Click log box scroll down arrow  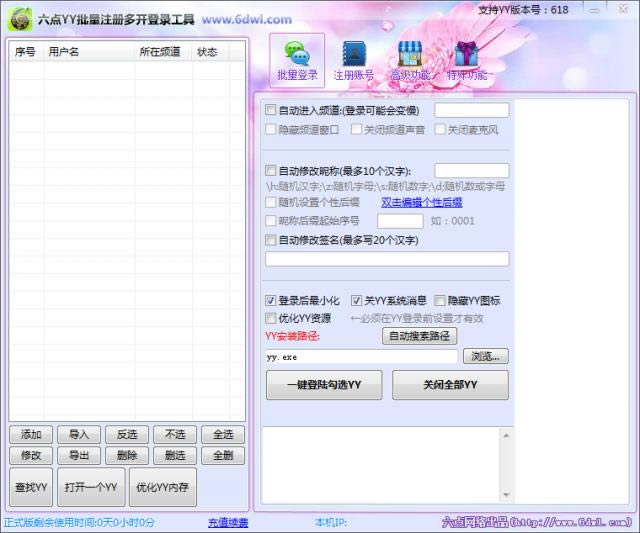click(x=506, y=495)
